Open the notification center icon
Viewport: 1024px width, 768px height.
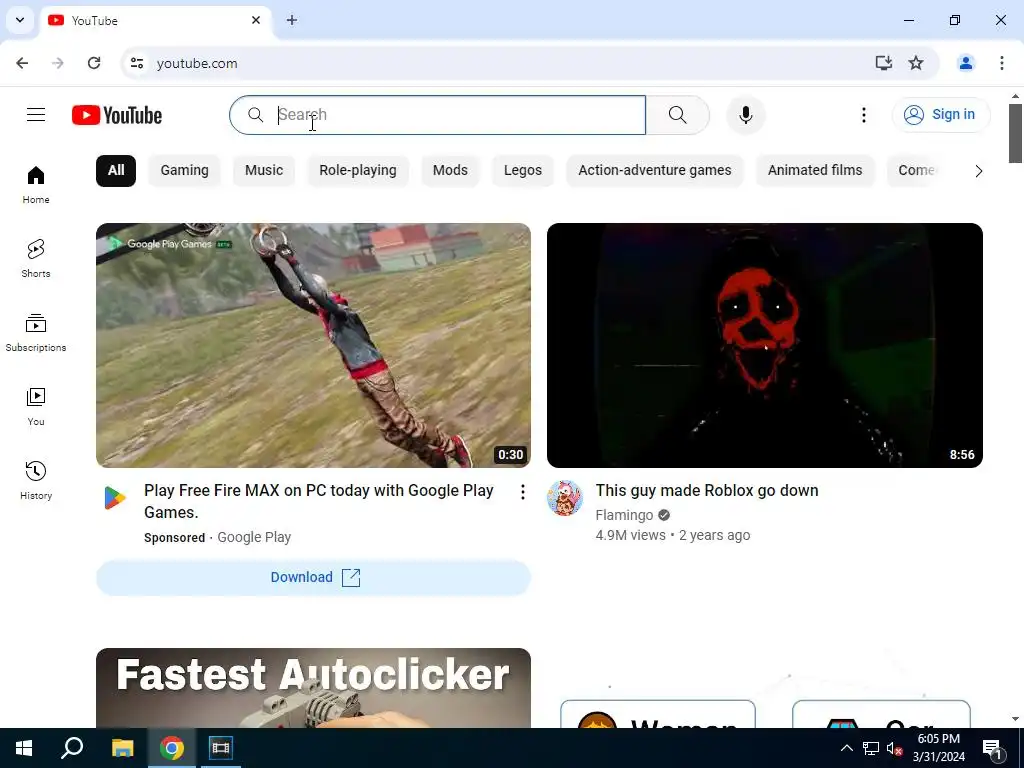pyautogui.click(x=992, y=749)
